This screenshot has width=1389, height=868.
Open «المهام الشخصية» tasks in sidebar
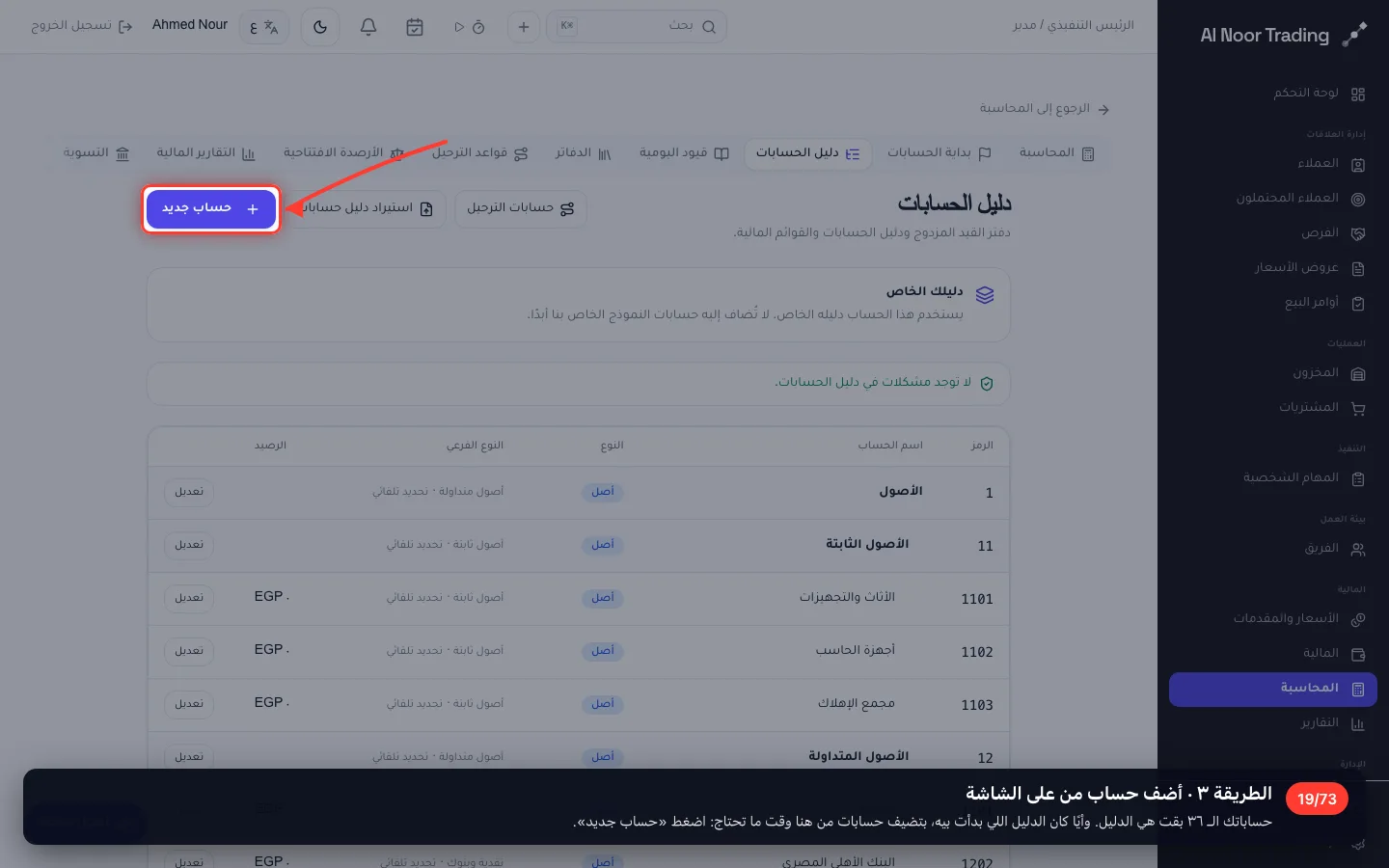[1273, 478]
